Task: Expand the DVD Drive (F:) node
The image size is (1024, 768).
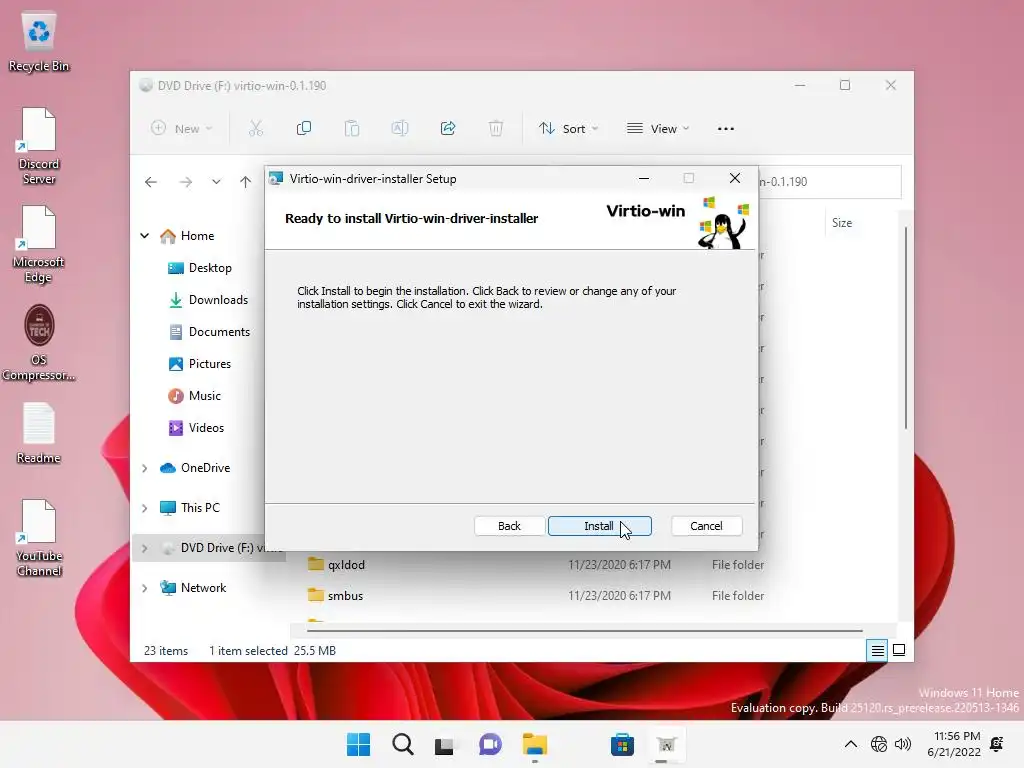Action: [x=145, y=548]
